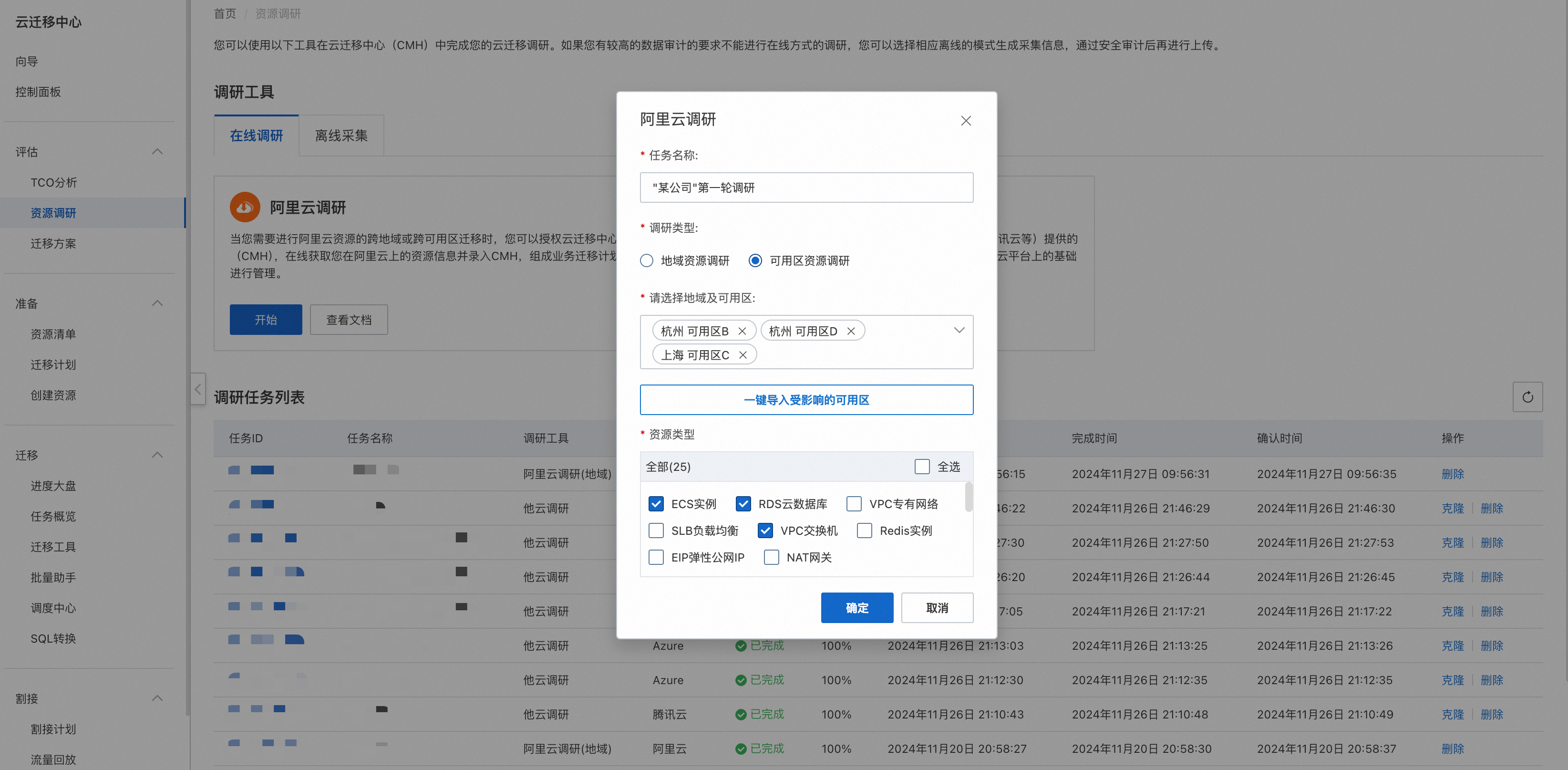Check the 全选 checkbox
1568x770 pixels.
point(922,467)
